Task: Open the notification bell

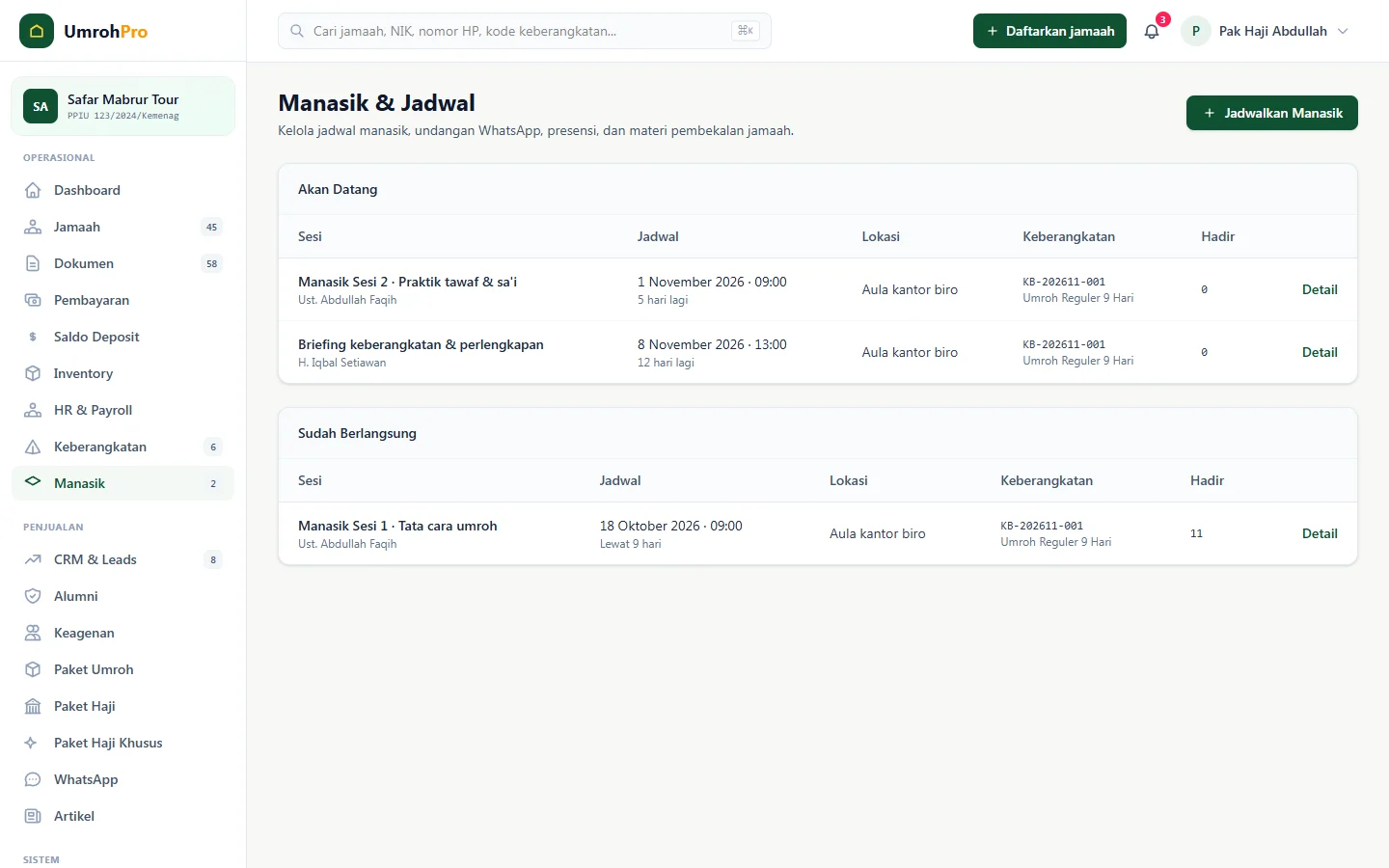Action: (x=1152, y=31)
